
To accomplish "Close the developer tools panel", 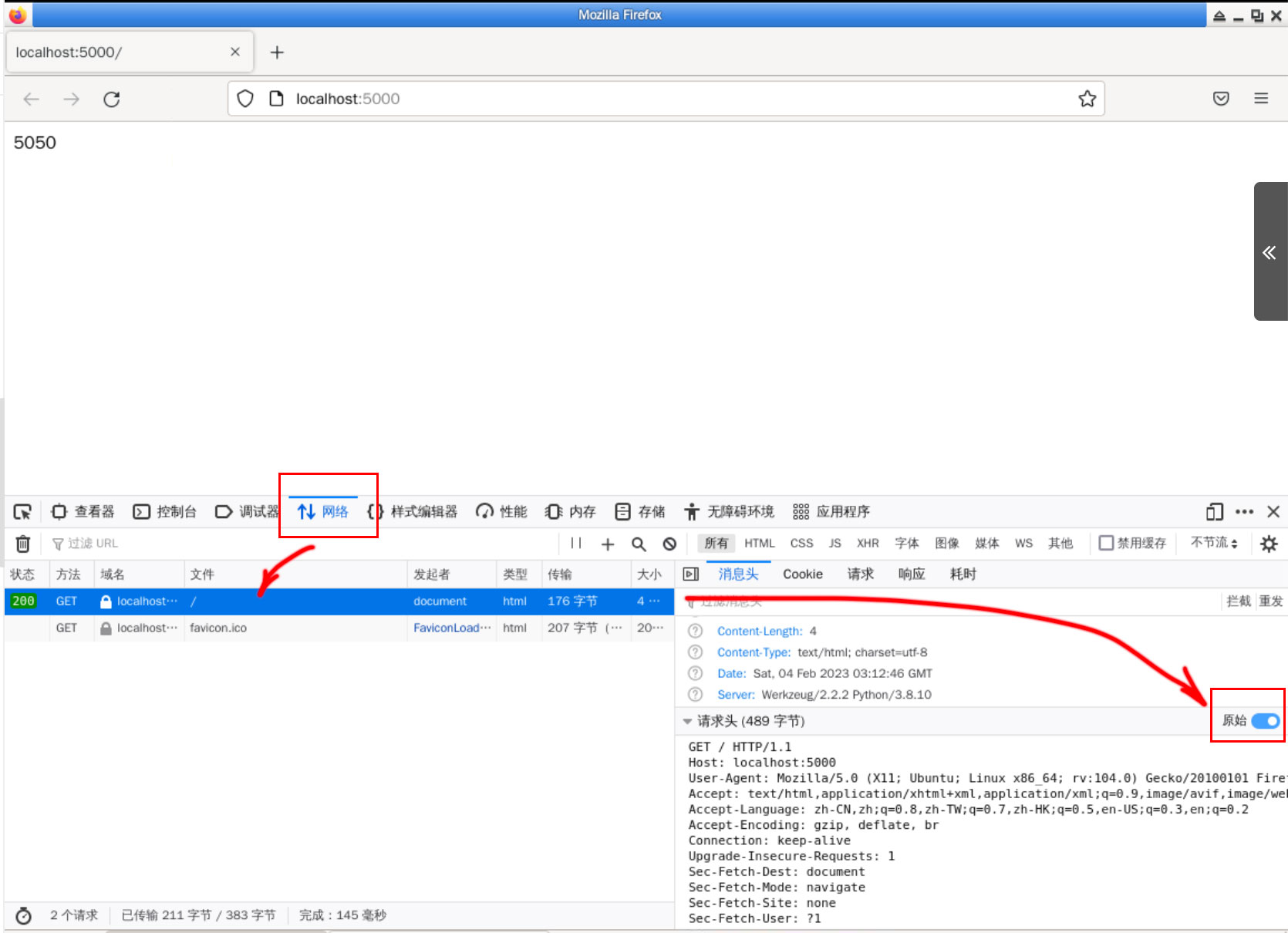I will click(x=1273, y=512).
